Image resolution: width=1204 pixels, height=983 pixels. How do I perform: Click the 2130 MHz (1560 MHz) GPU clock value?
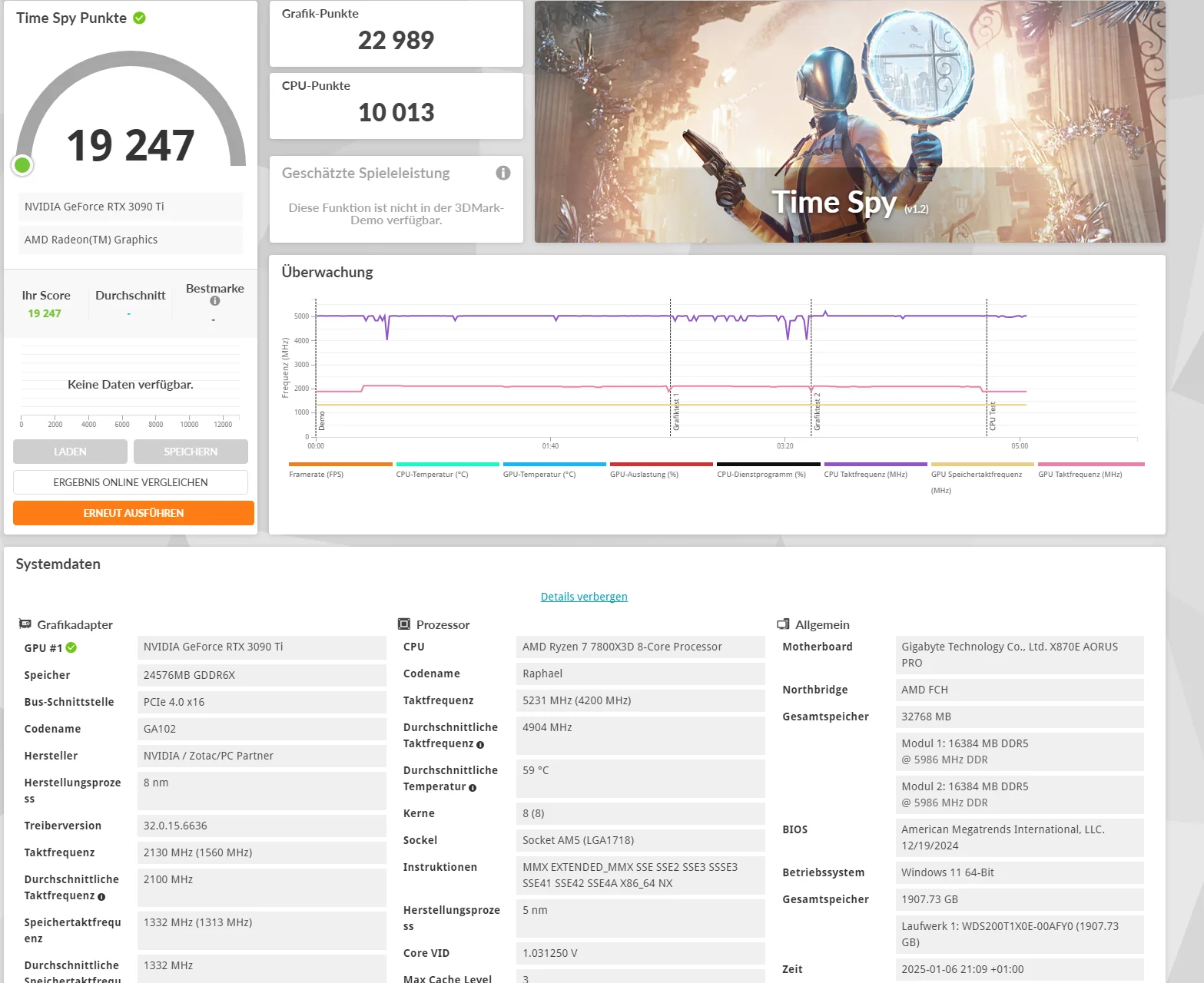[x=261, y=852]
